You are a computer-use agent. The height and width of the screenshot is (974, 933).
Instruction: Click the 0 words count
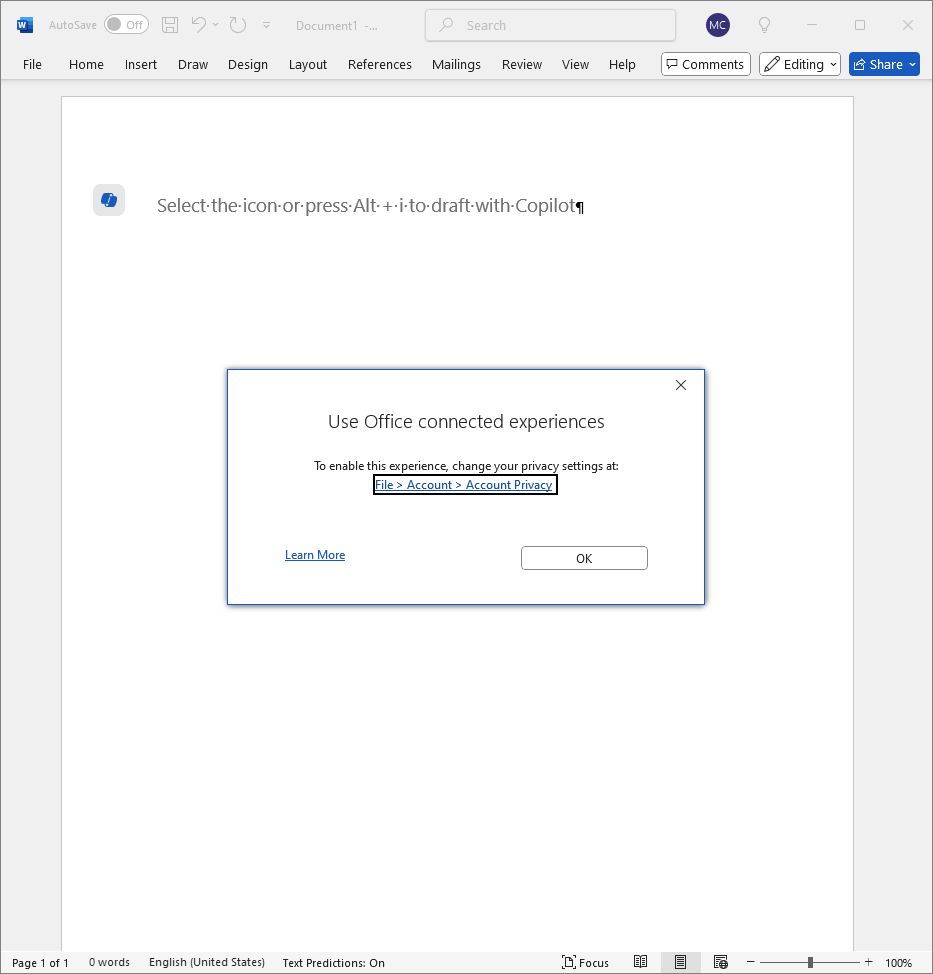click(109, 962)
